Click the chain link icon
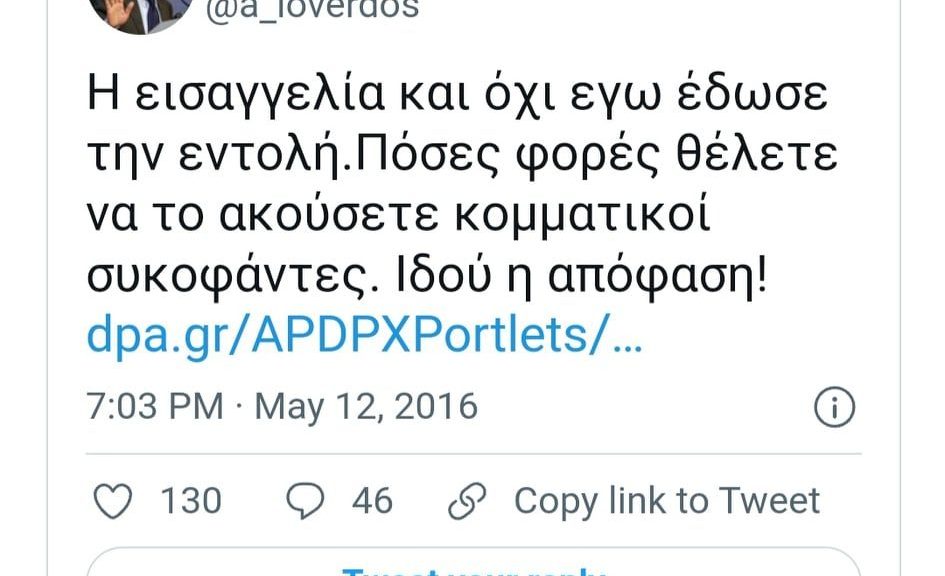This screenshot has width=945, height=576. click(467, 501)
